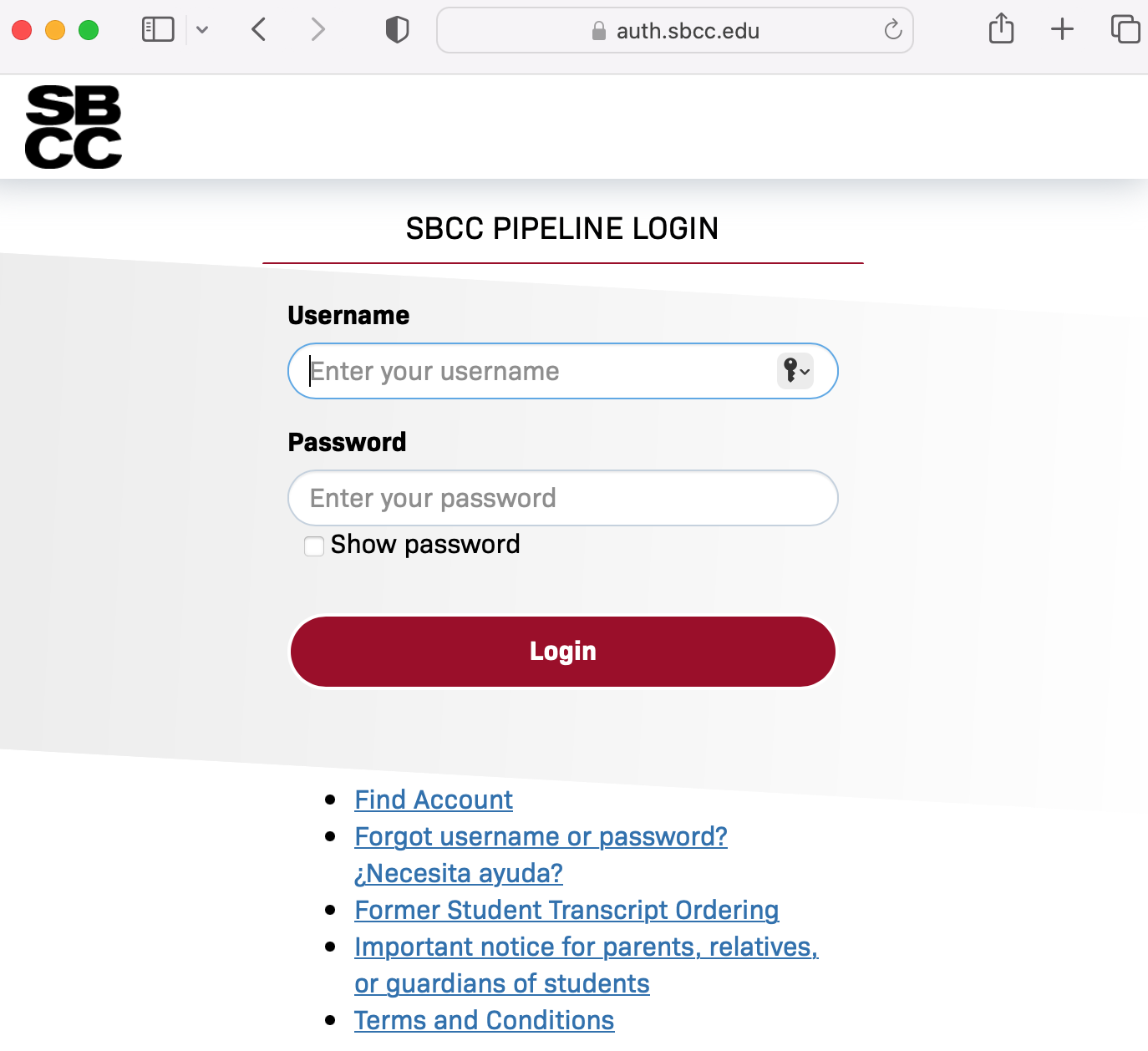Click the password autofill key icon
The image size is (1148, 1051).
coord(790,370)
